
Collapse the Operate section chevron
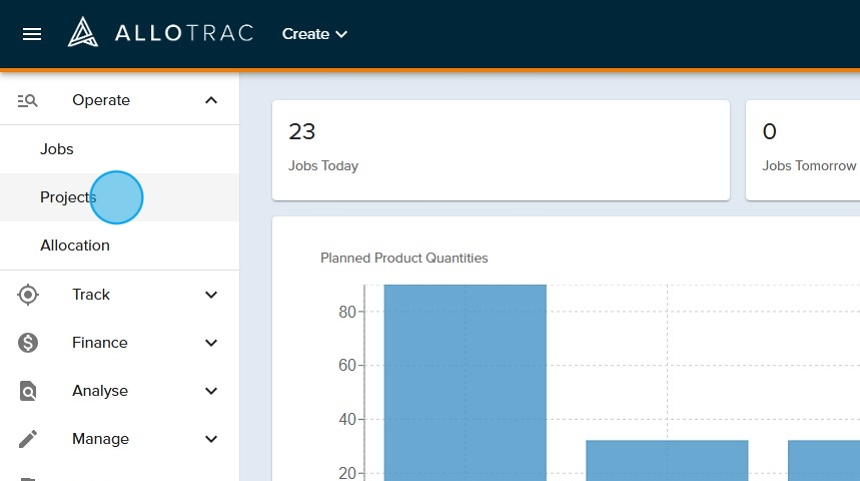click(211, 100)
